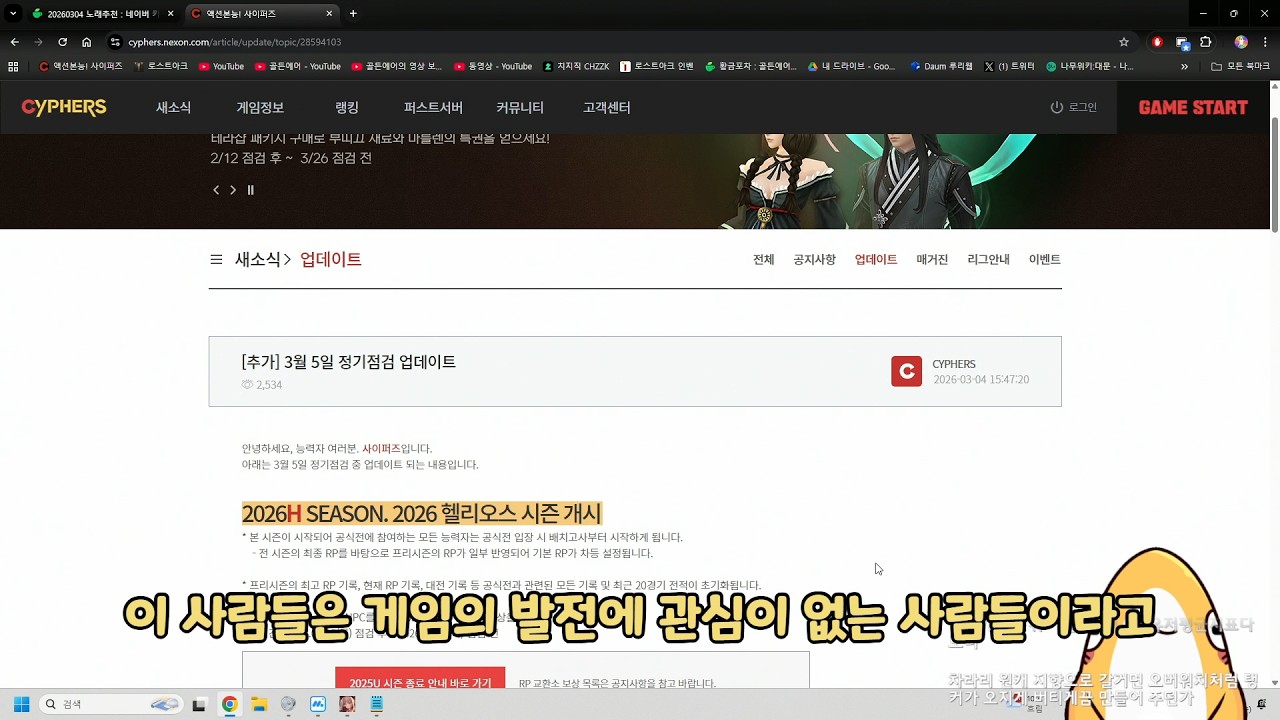Pause the banner slideshow
Image resolution: width=1280 pixels, height=720 pixels.
pos(250,190)
